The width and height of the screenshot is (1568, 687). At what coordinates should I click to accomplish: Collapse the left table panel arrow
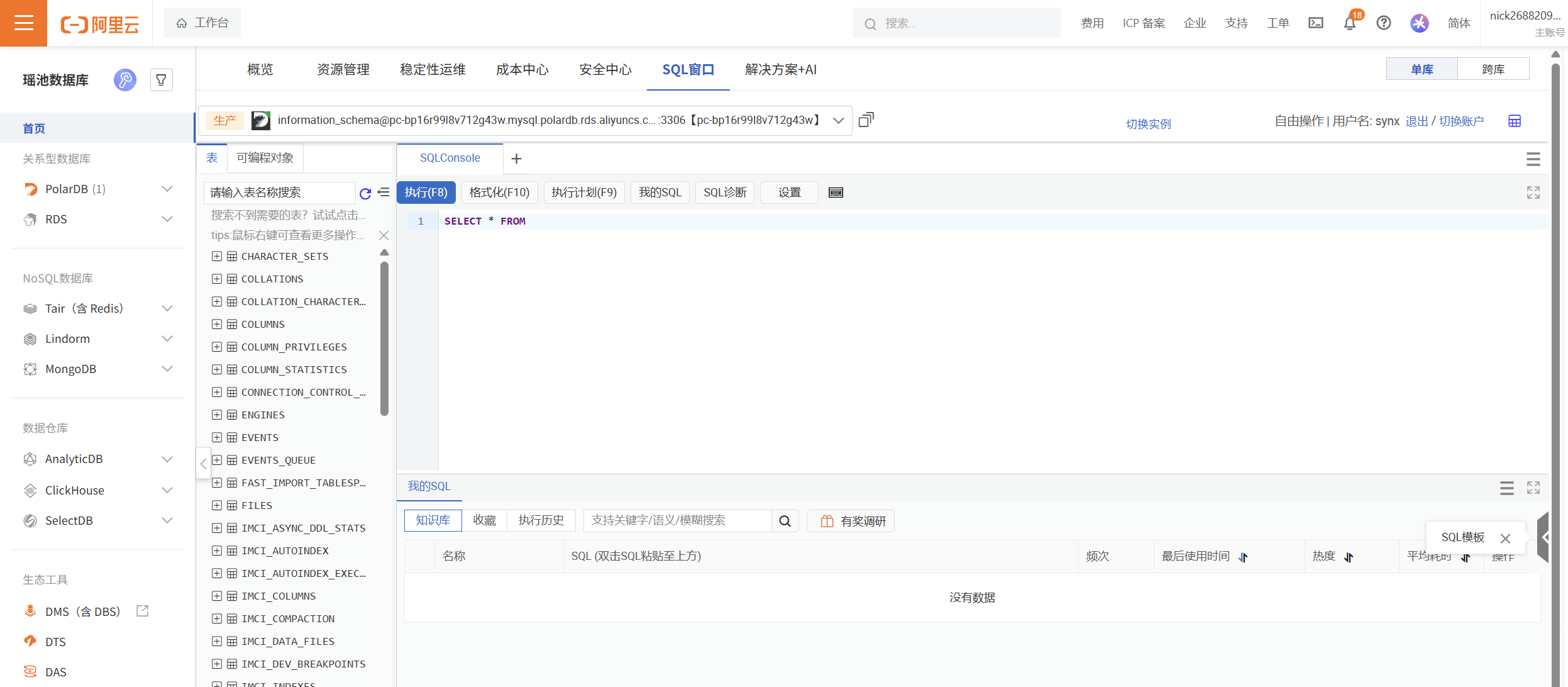(x=203, y=464)
